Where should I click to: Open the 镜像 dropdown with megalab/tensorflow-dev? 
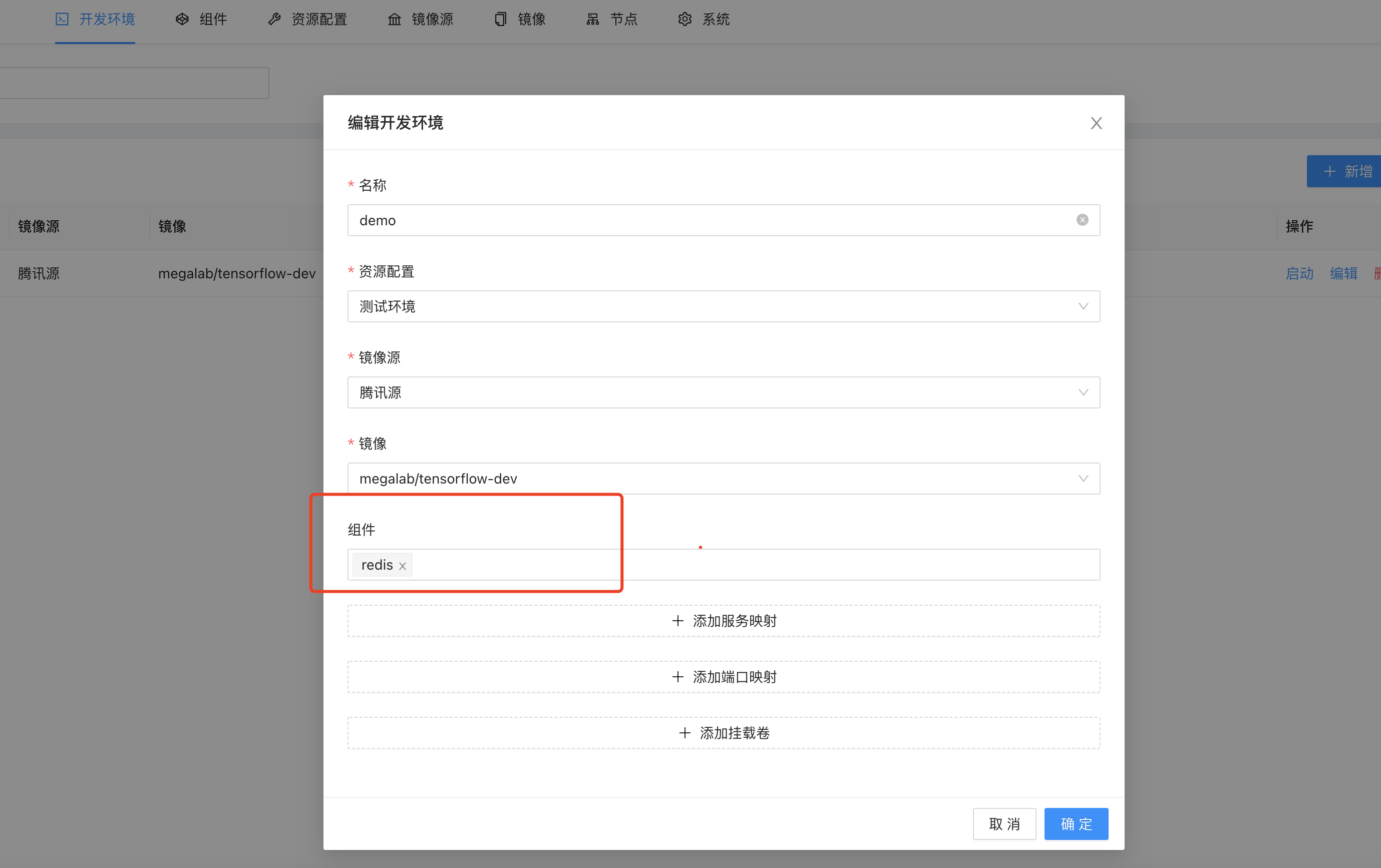pyautogui.click(x=723, y=478)
